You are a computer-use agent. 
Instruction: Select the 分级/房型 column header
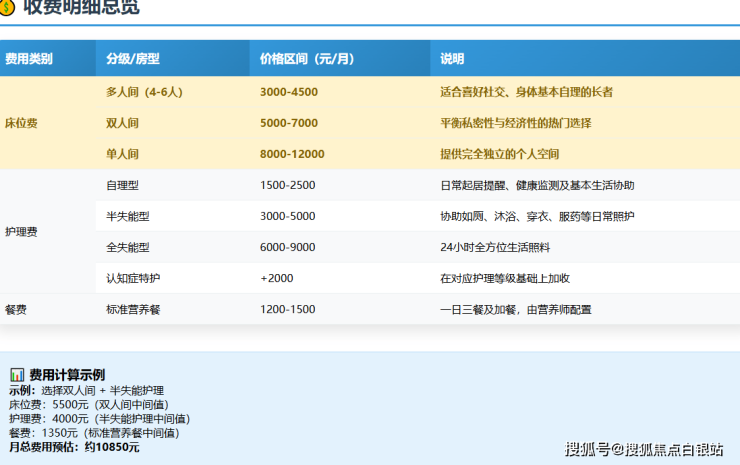click(x=133, y=59)
